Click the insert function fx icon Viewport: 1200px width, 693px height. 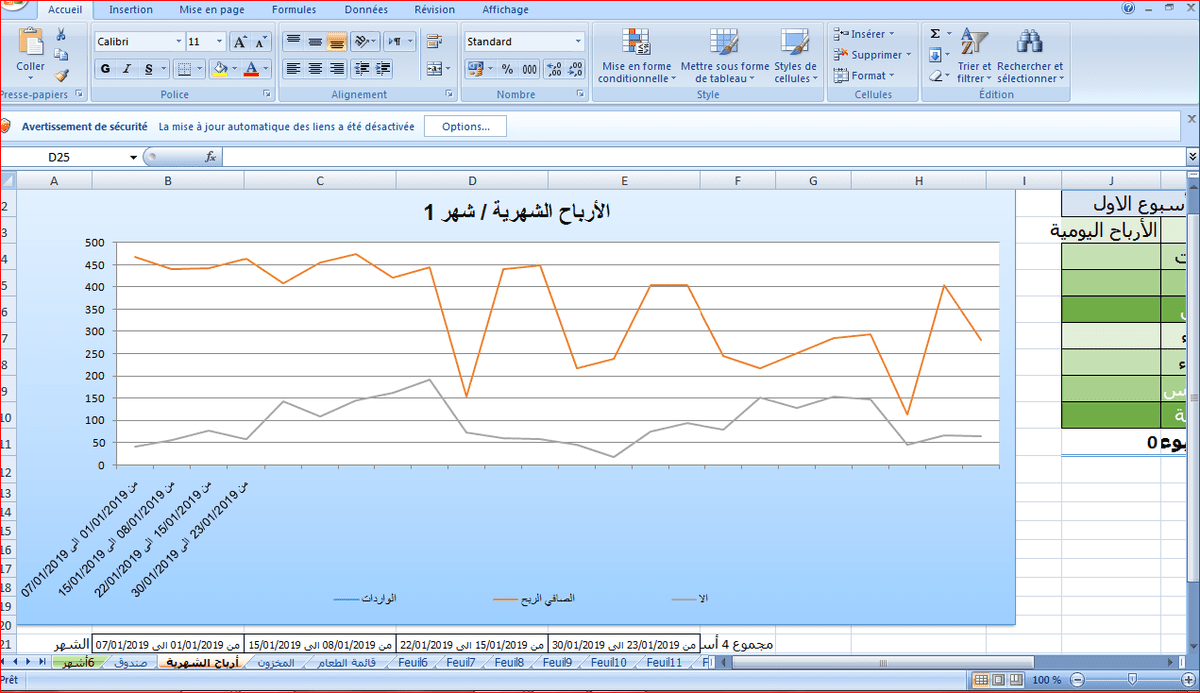pyautogui.click(x=211, y=157)
